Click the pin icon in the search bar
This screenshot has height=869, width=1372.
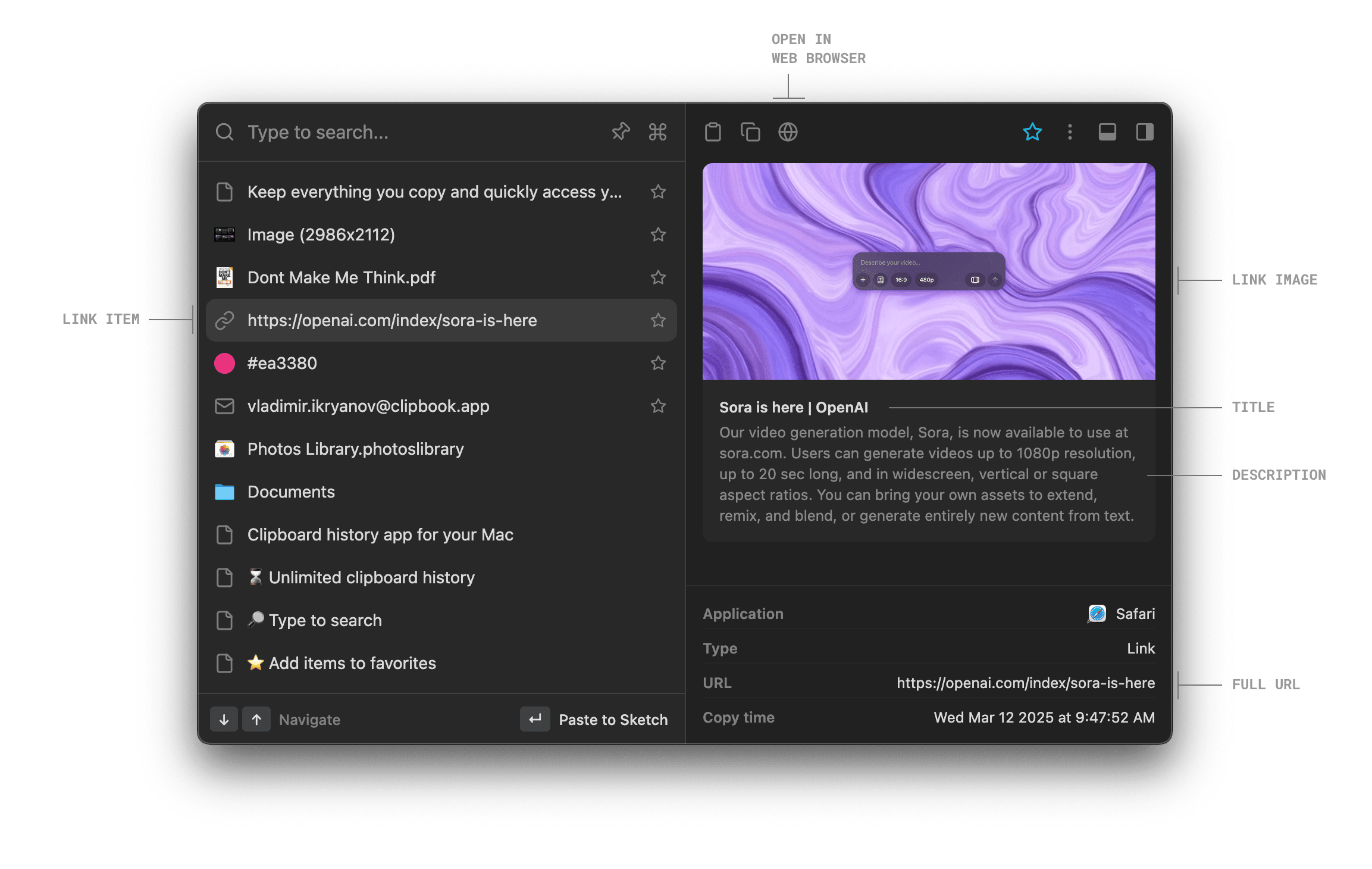point(620,132)
